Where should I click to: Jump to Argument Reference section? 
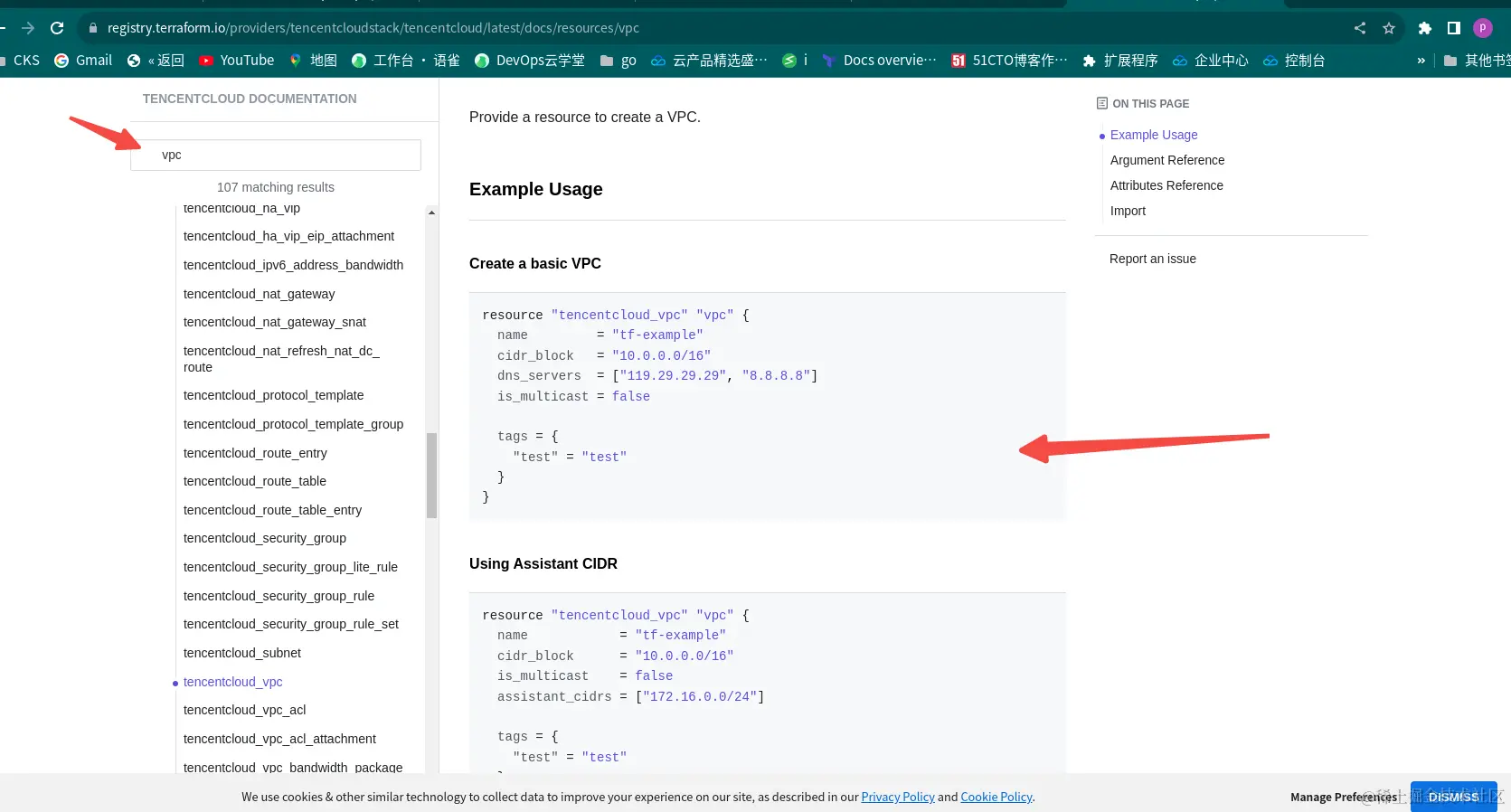(x=1167, y=160)
